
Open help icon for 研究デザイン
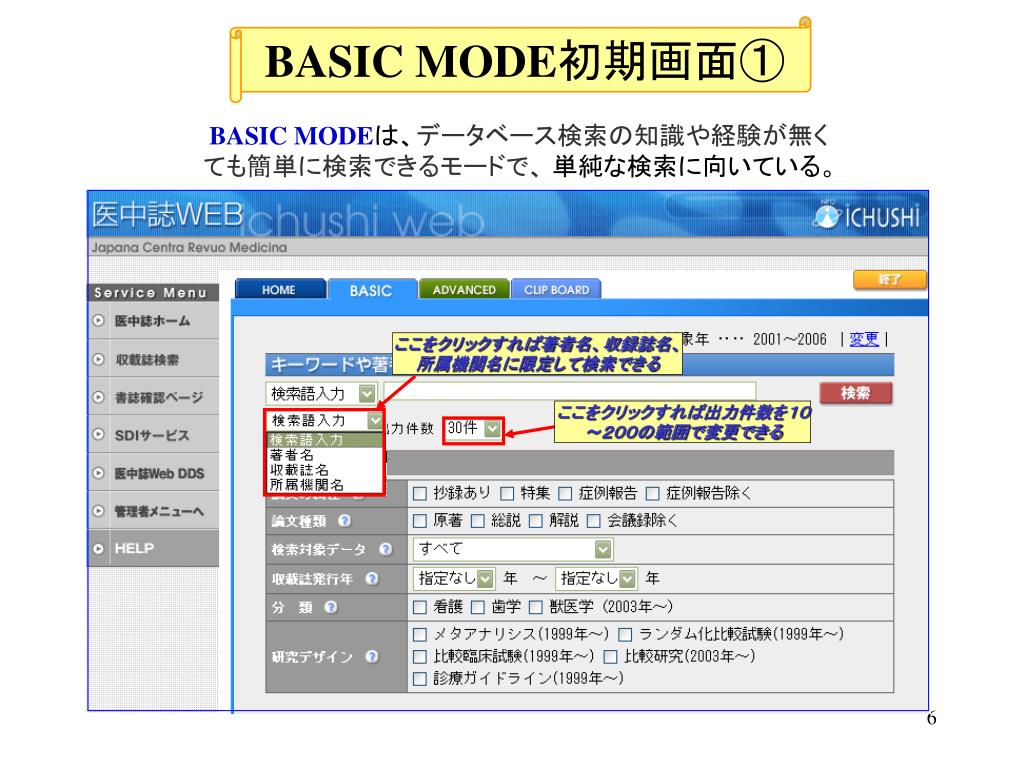(372, 657)
